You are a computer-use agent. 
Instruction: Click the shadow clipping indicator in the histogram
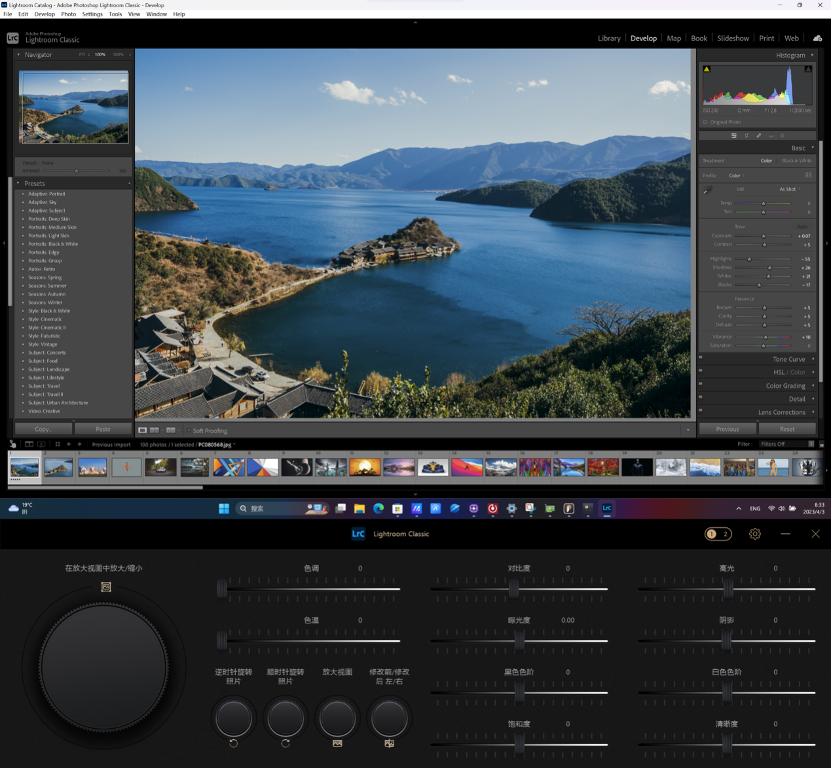coord(707,70)
